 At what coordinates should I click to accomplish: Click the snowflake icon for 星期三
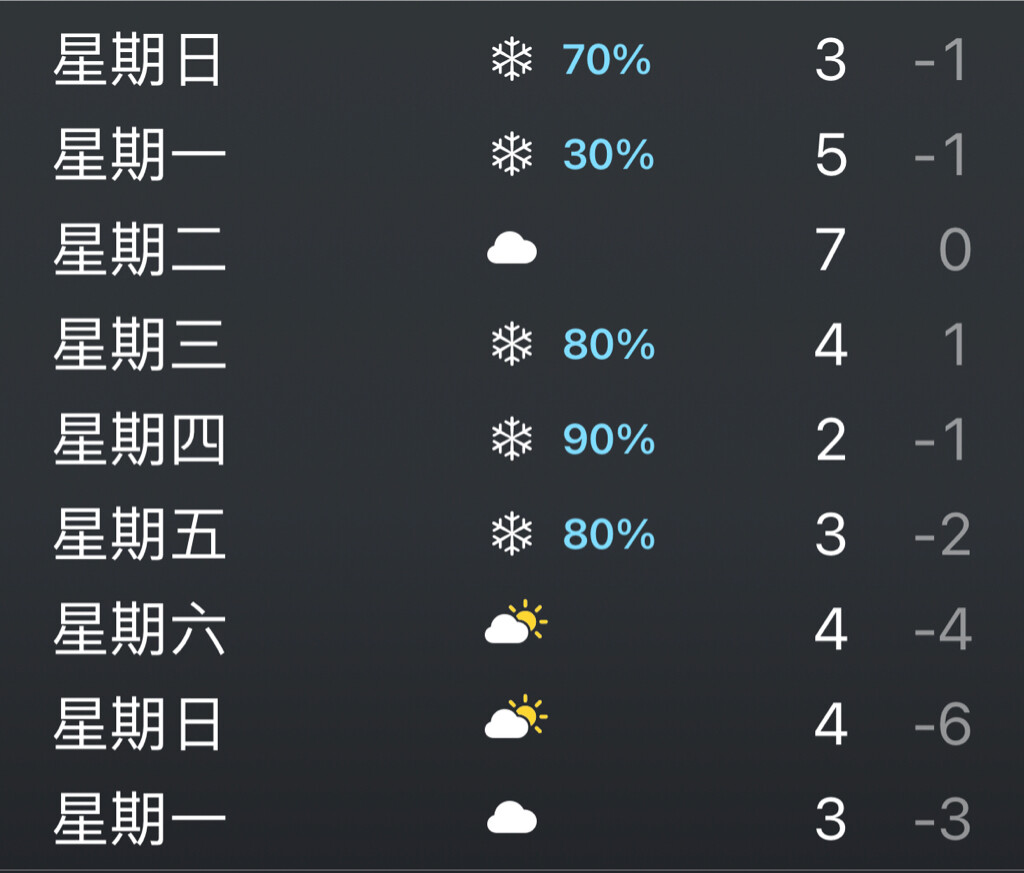[x=512, y=343]
